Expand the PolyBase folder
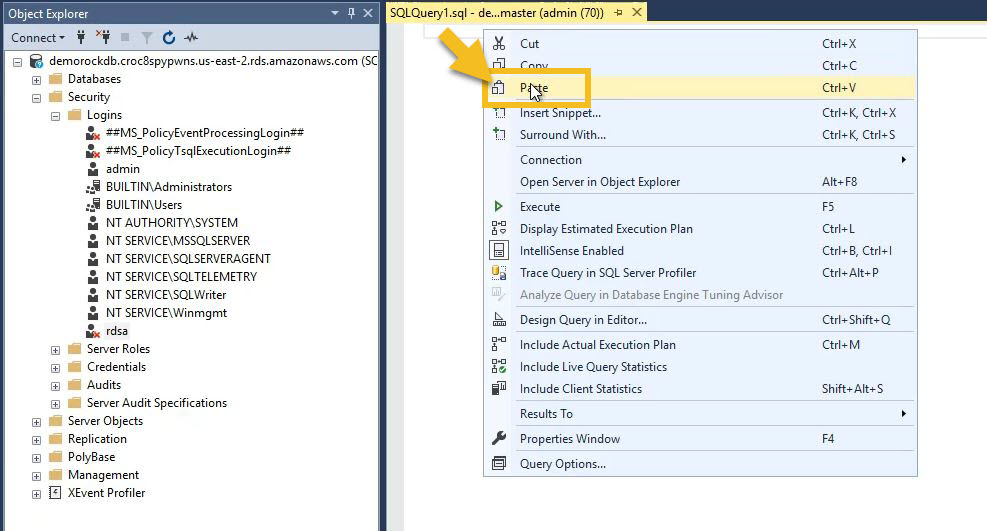This screenshot has width=987, height=531. (x=37, y=458)
